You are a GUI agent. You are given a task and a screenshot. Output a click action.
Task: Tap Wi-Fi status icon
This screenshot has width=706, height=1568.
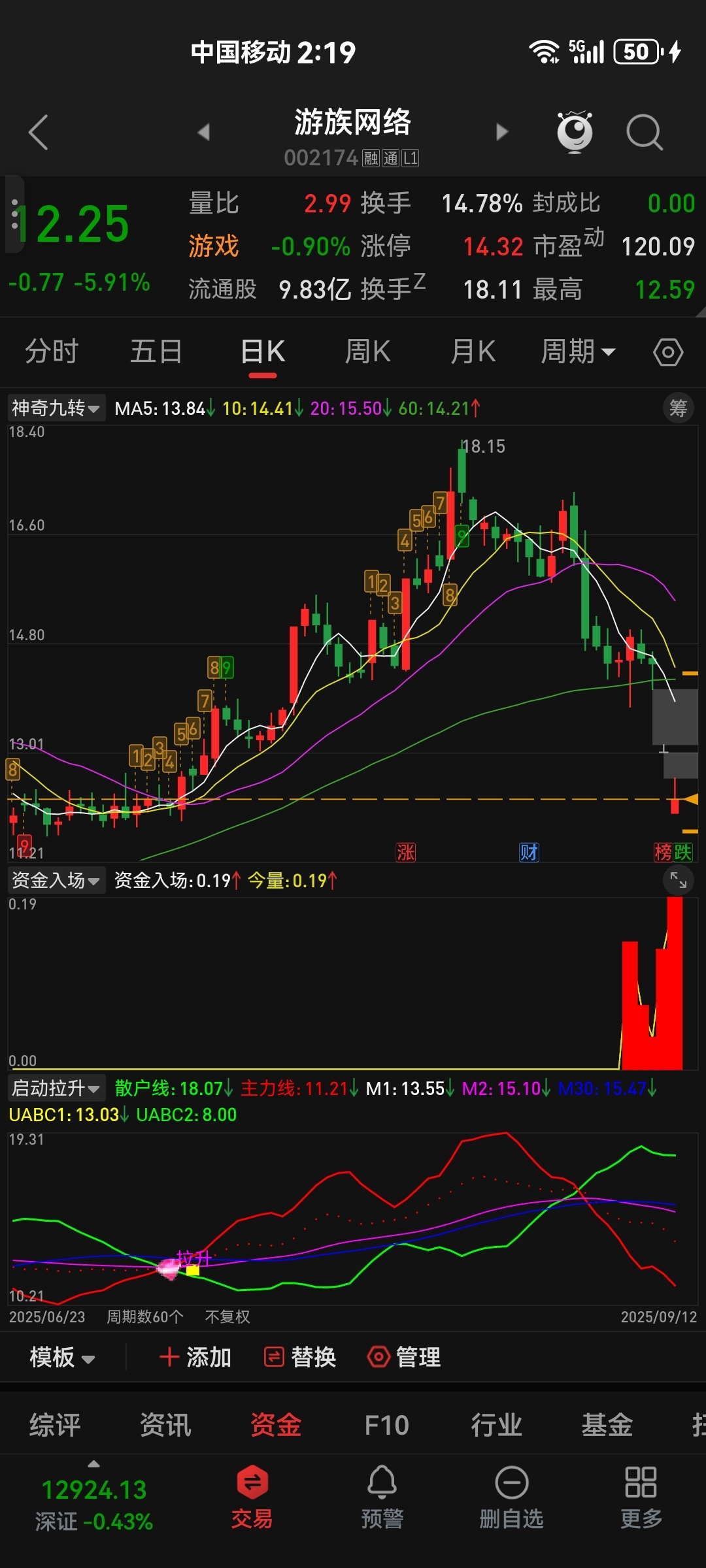click(x=544, y=52)
